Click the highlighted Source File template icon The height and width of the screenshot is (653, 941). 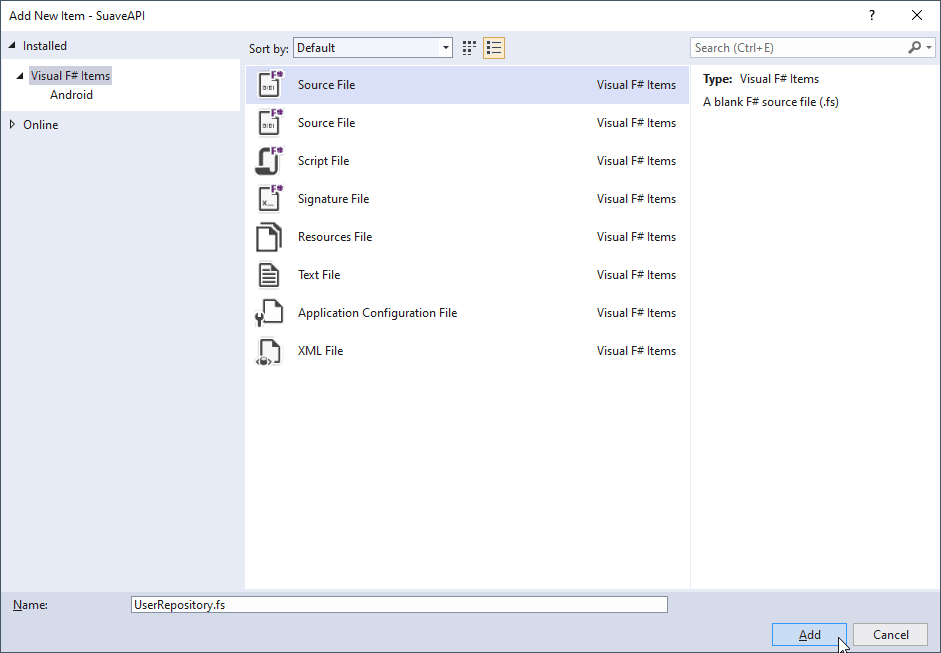(x=269, y=85)
